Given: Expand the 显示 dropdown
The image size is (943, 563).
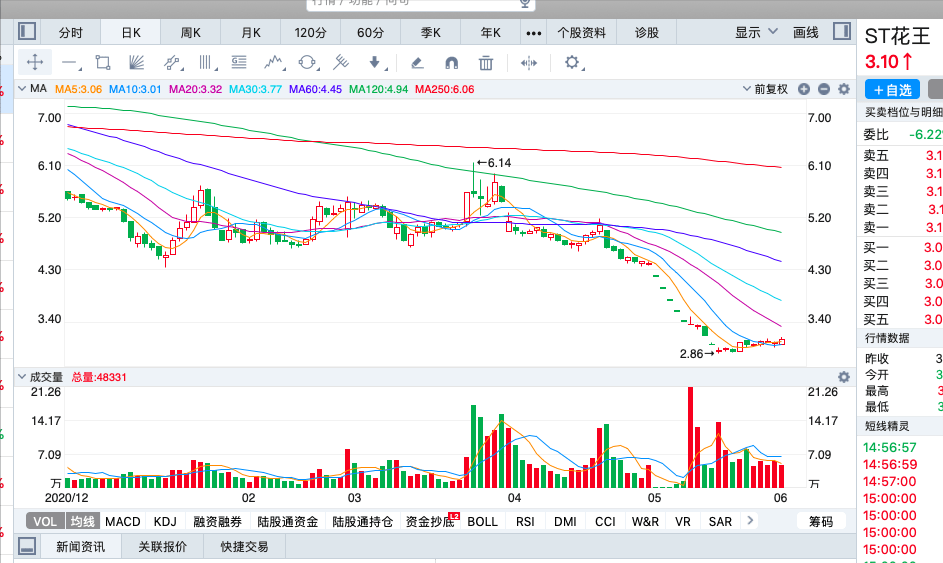Looking at the screenshot, I should click(x=756, y=32).
